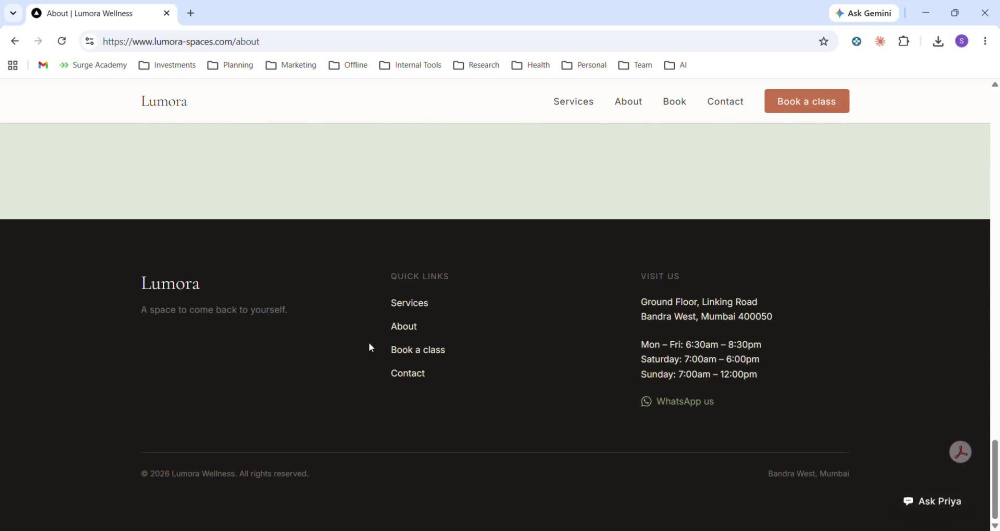Click 'Sunday: 7:00am – 12:00pm' hours text
1000x531 pixels.
699,375
